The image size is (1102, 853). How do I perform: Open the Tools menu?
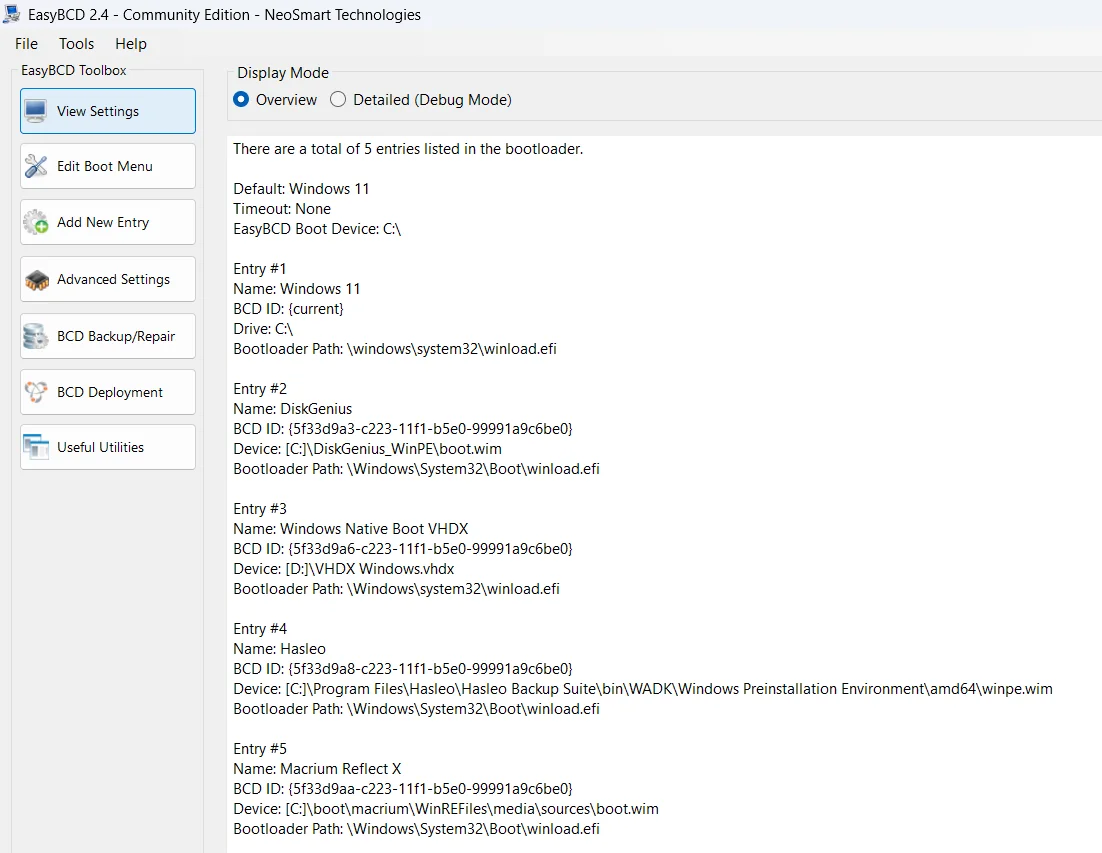point(77,44)
